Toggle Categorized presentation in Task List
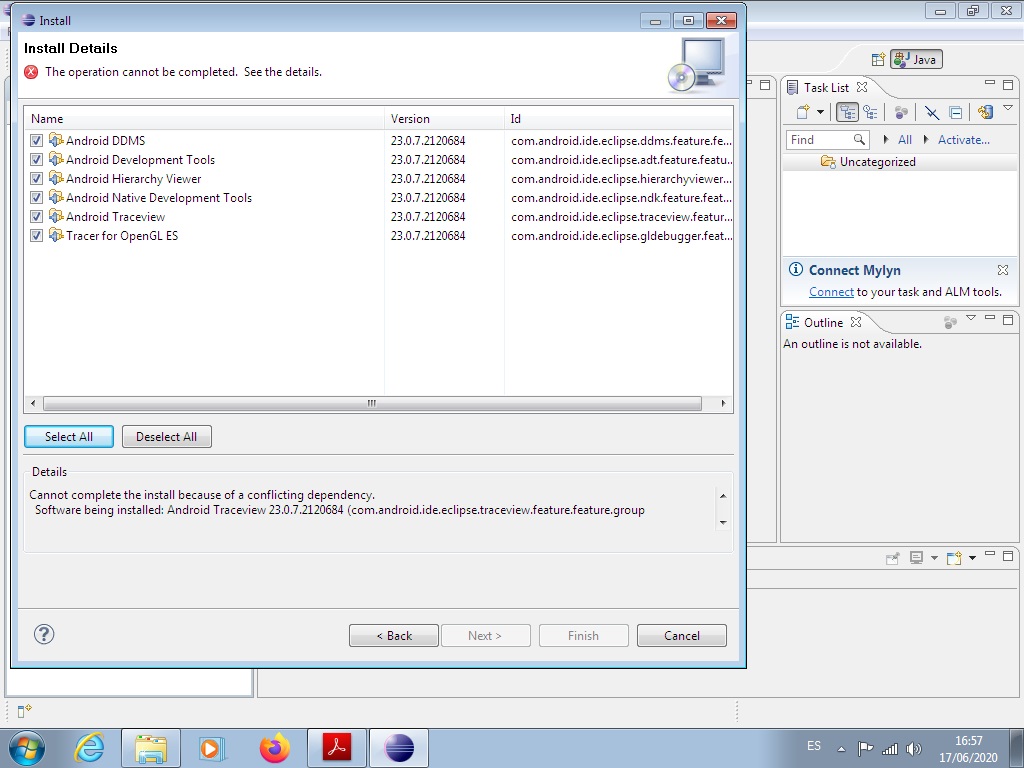 (x=847, y=112)
